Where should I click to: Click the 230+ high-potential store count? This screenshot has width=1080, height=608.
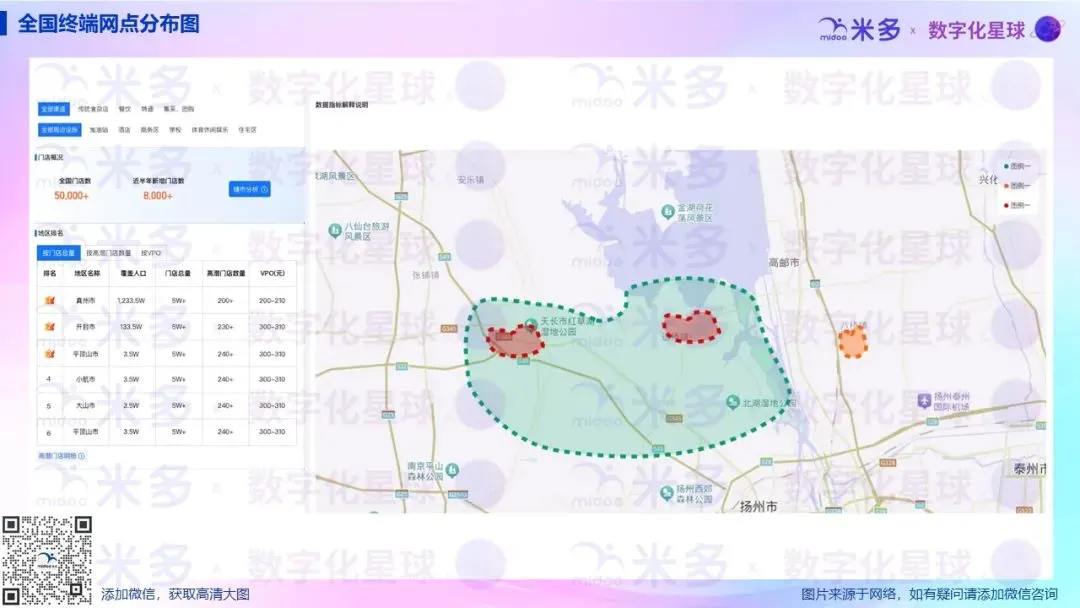click(x=225, y=326)
